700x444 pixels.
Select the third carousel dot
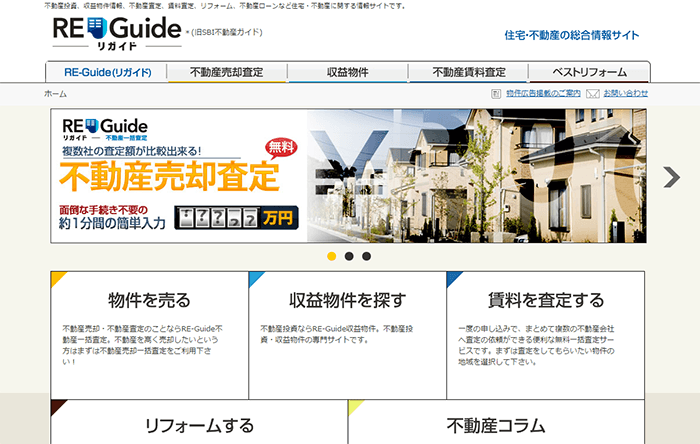click(367, 256)
